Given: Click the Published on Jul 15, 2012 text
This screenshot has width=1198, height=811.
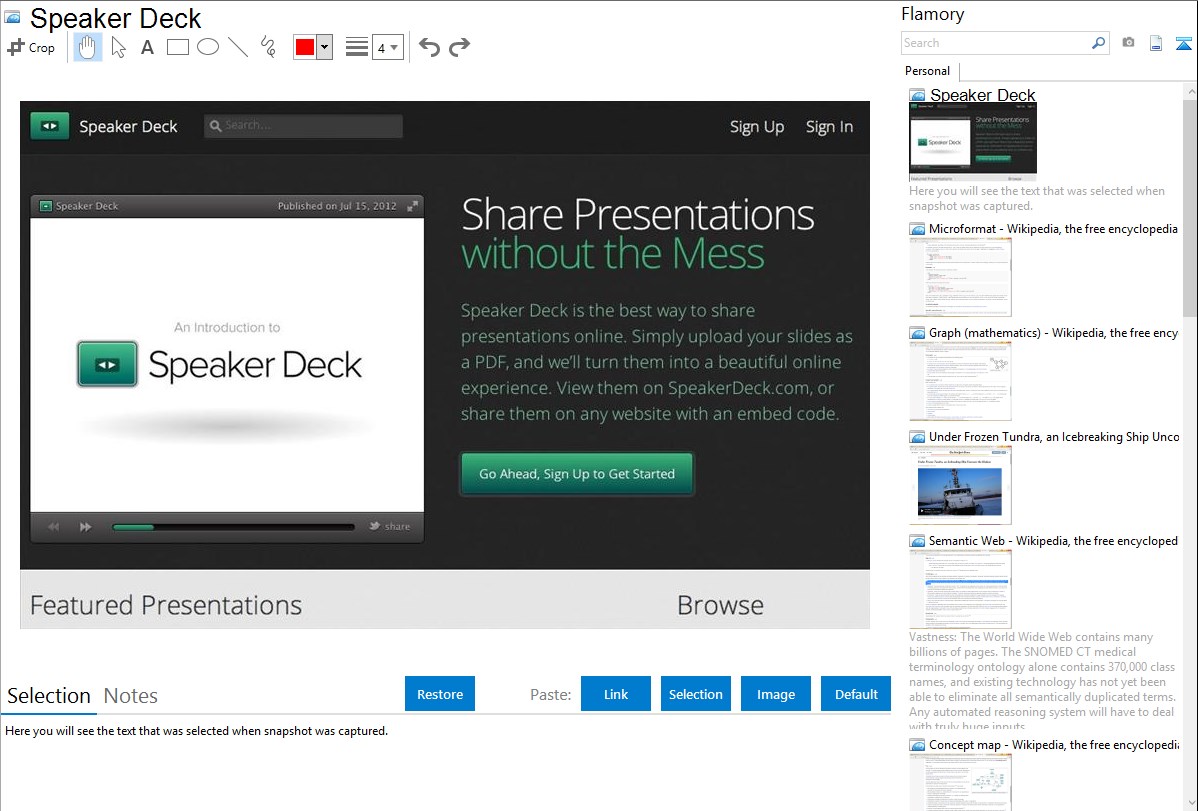Looking at the screenshot, I should click(x=337, y=206).
